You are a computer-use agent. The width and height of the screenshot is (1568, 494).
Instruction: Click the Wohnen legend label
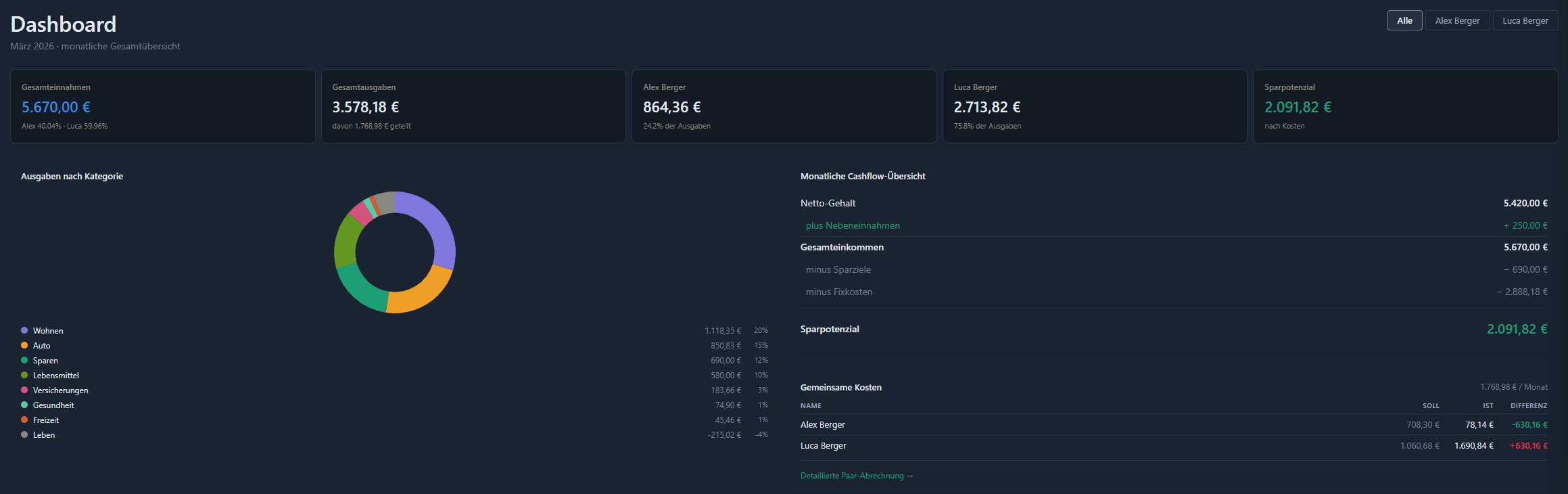pyautogui.click(x=48, y=331)
